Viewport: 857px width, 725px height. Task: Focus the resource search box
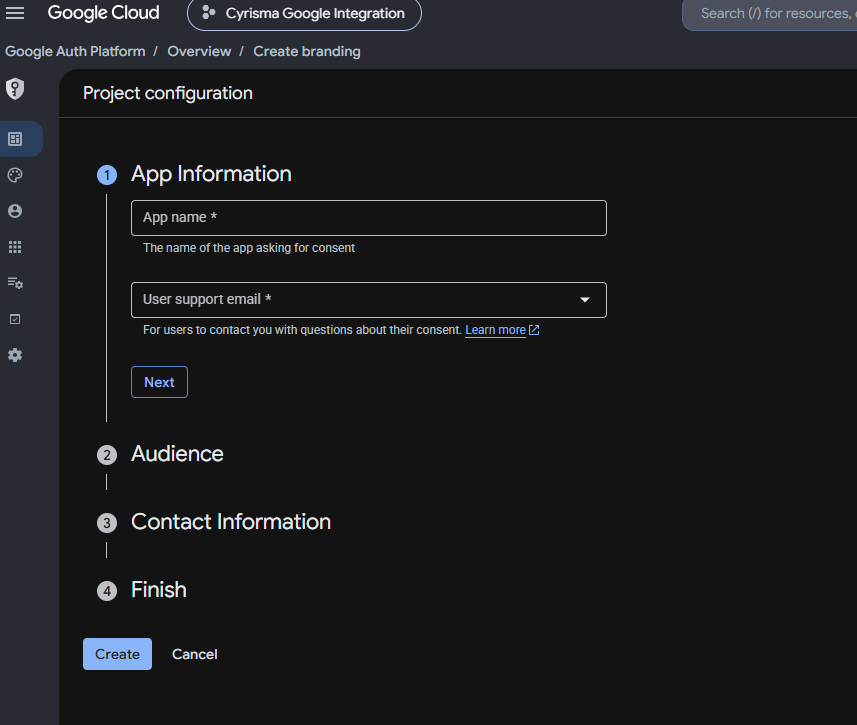click(771, 14)
